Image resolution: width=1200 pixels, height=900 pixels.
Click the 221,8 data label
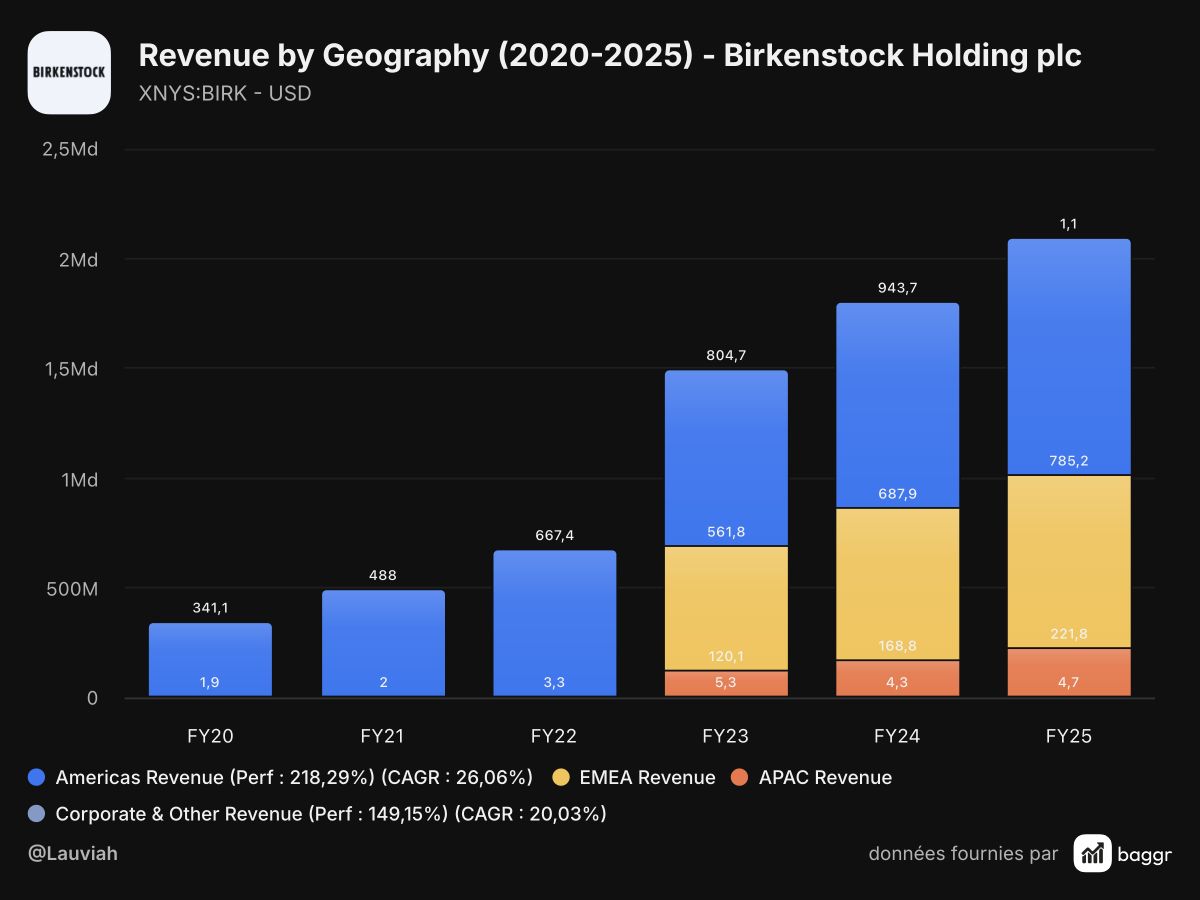click(1069, 634)
